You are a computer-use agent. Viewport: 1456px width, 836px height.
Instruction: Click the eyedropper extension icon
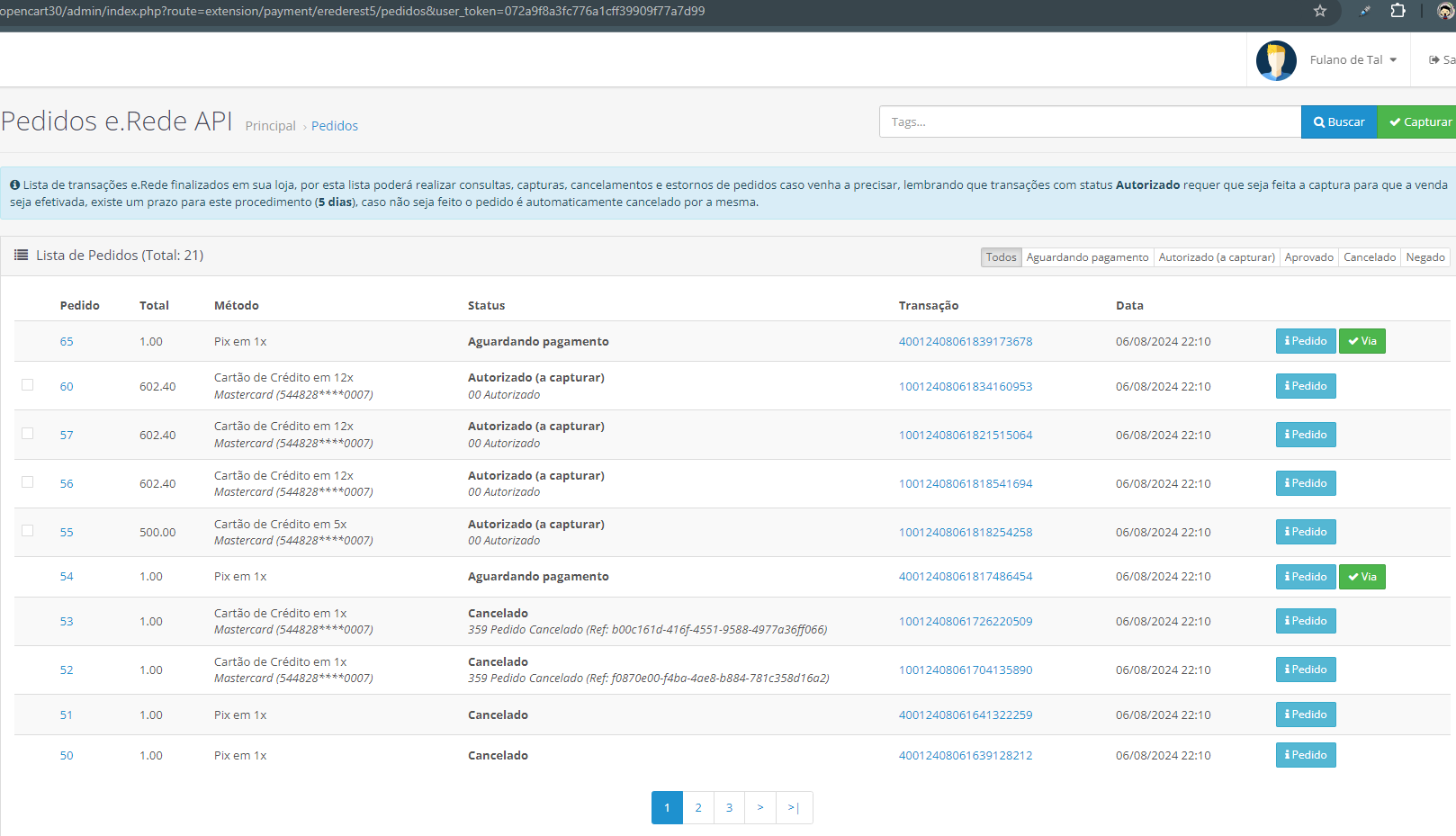tap(1365, 11)
